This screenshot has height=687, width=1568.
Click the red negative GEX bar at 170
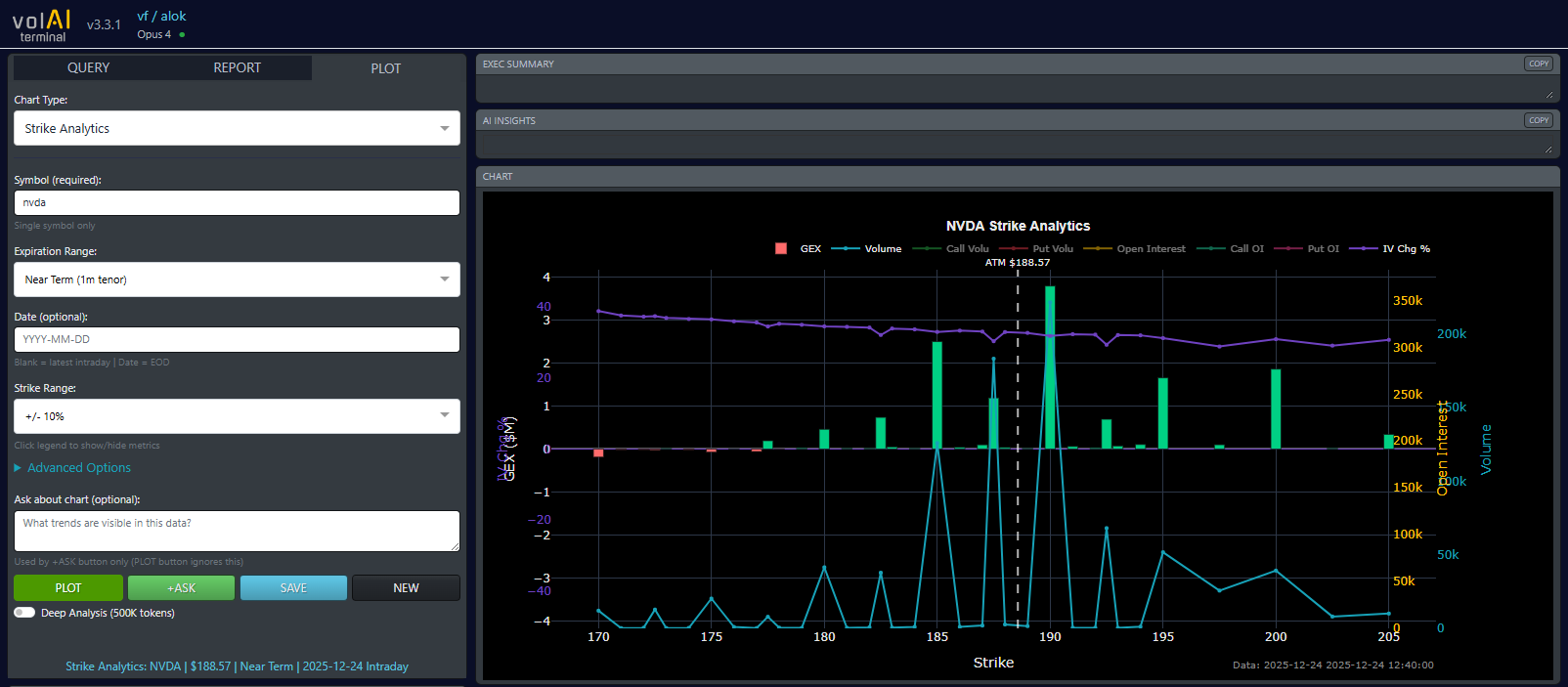tap(598, 452)
